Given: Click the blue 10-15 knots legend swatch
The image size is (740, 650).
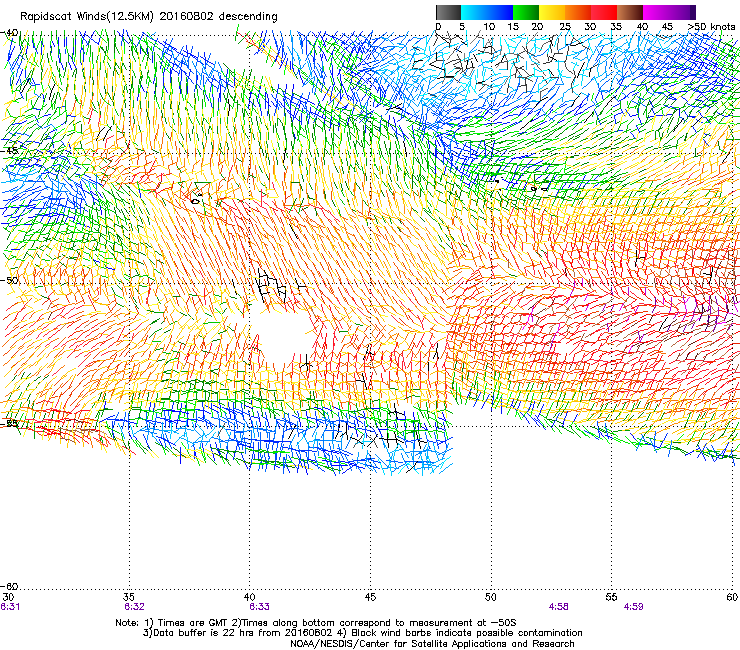Looking at the screenshot, I should [x=500, y=12].
